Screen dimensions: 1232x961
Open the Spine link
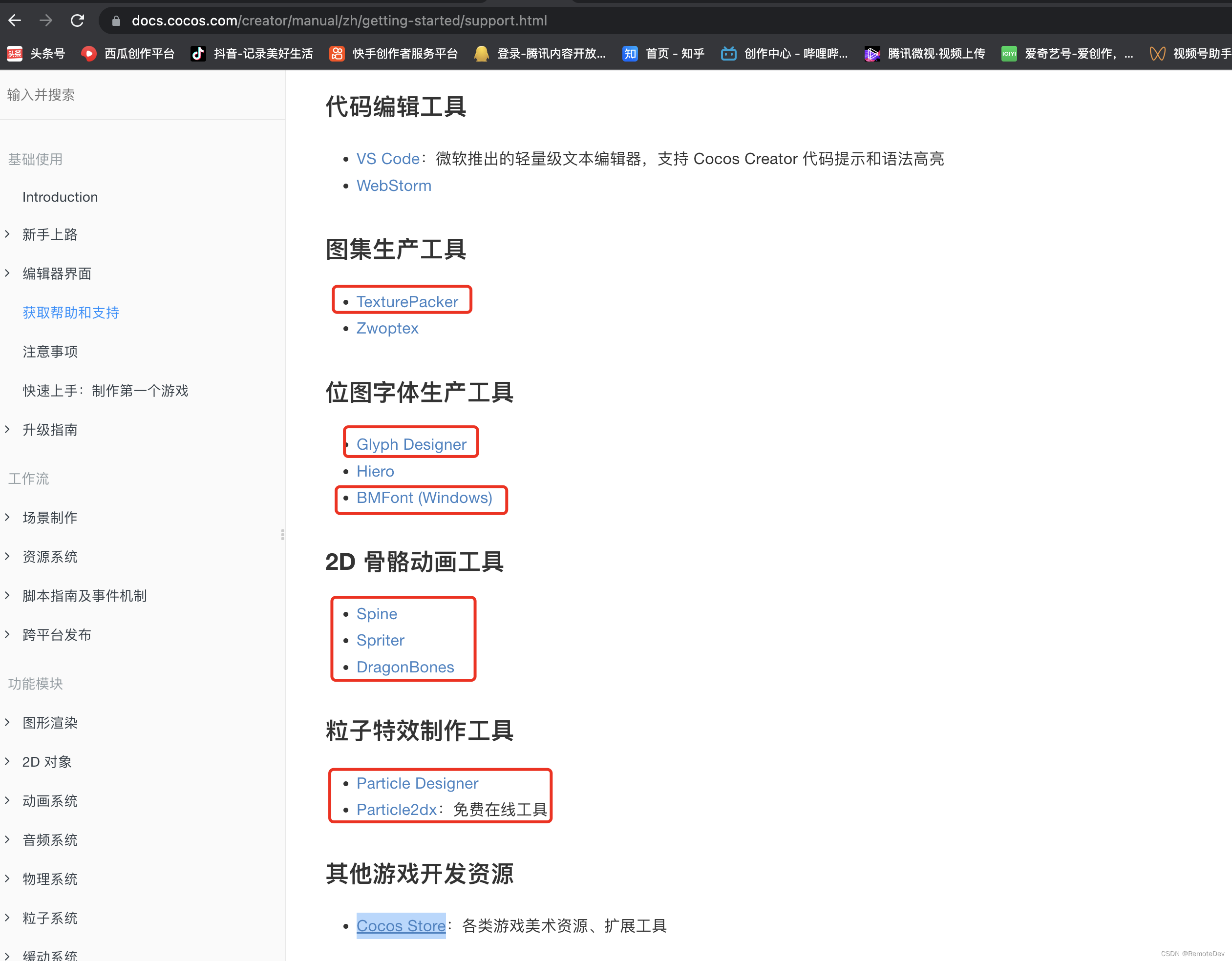coord(377,614)
